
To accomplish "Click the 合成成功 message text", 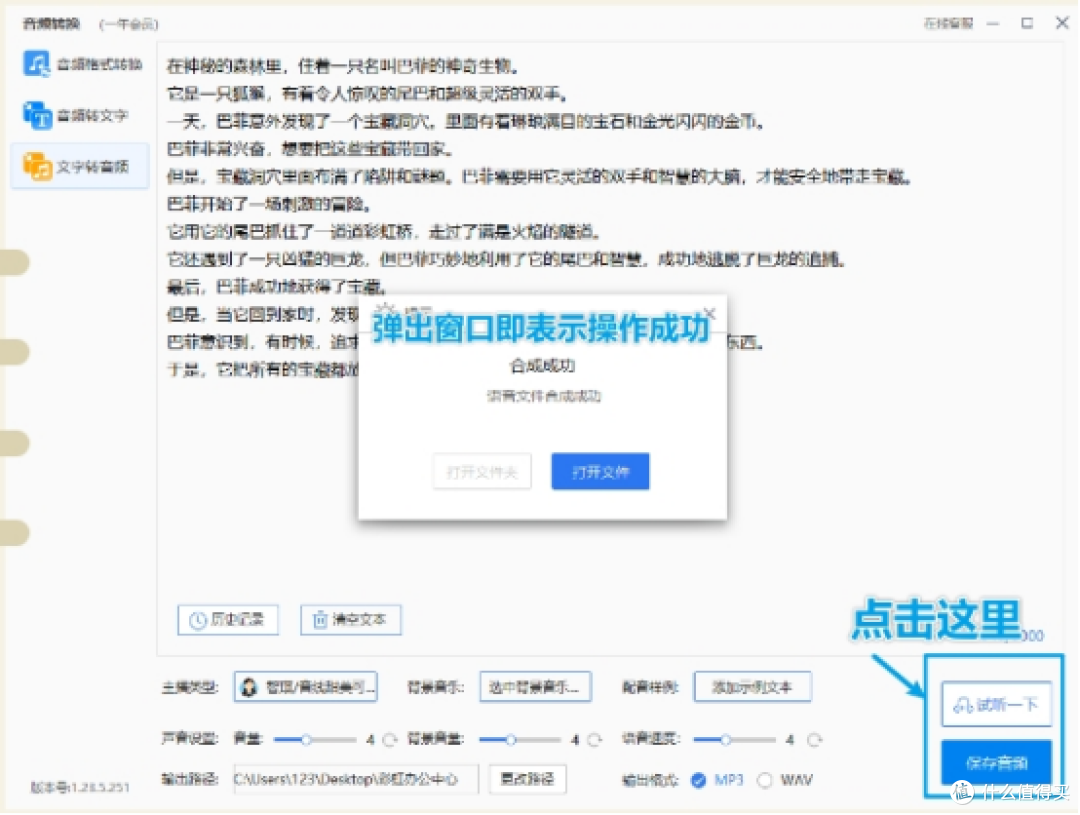I will point(543,366).
